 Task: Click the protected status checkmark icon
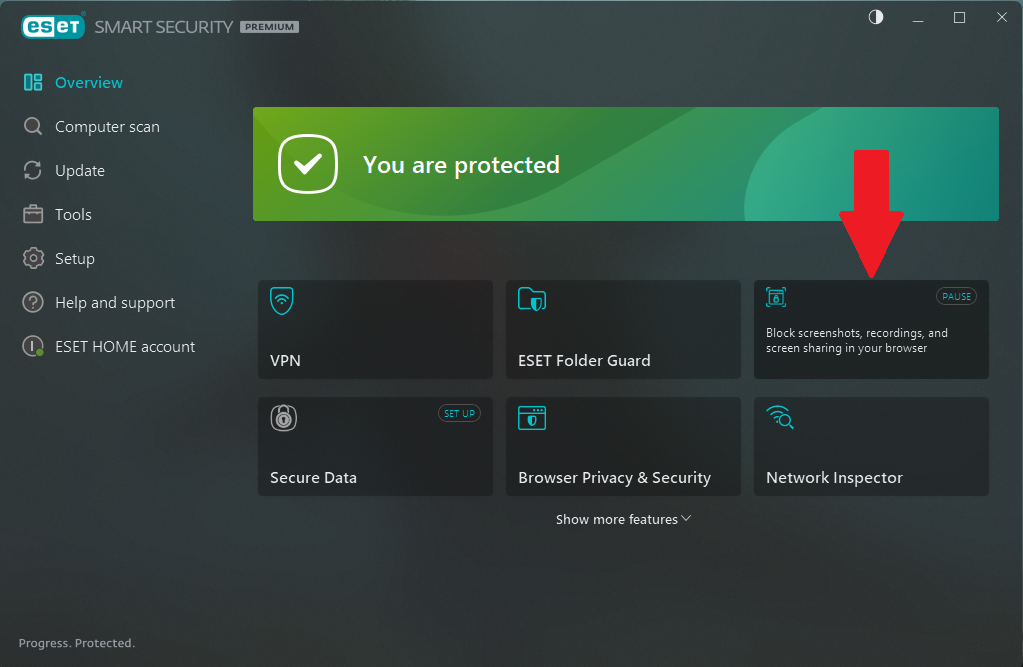tap(308, 164)
